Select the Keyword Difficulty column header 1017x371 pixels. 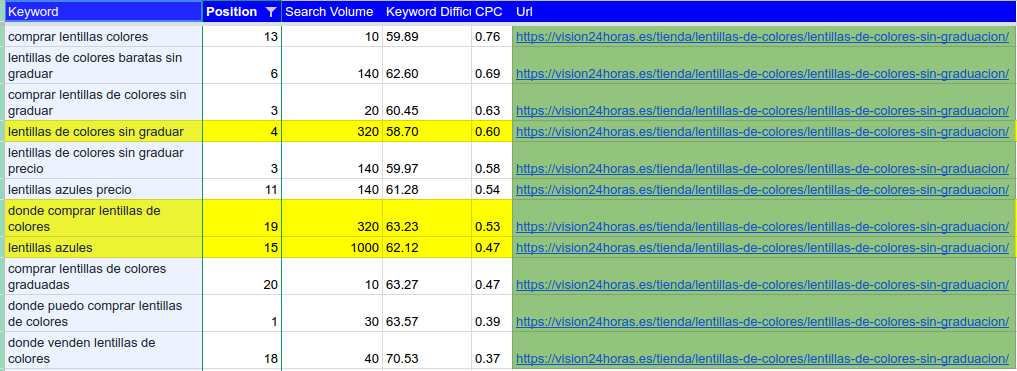click(427, 12)
